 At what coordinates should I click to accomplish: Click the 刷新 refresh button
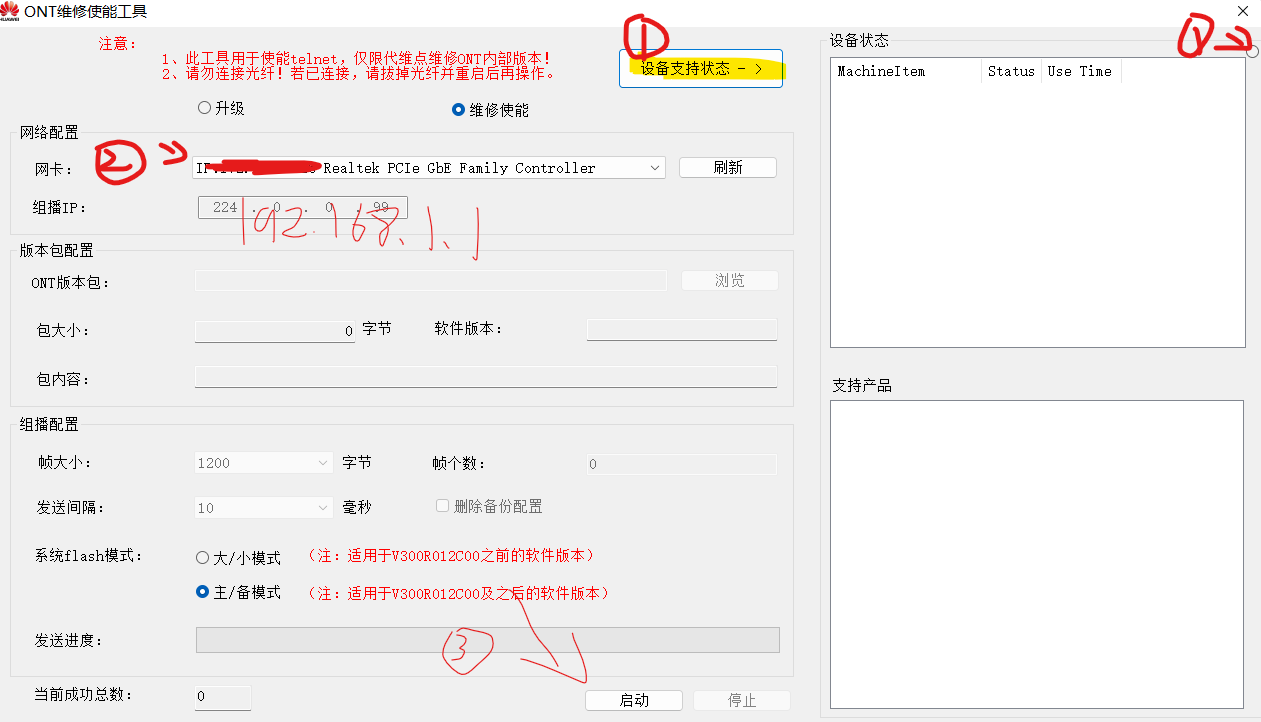[728, 168]
